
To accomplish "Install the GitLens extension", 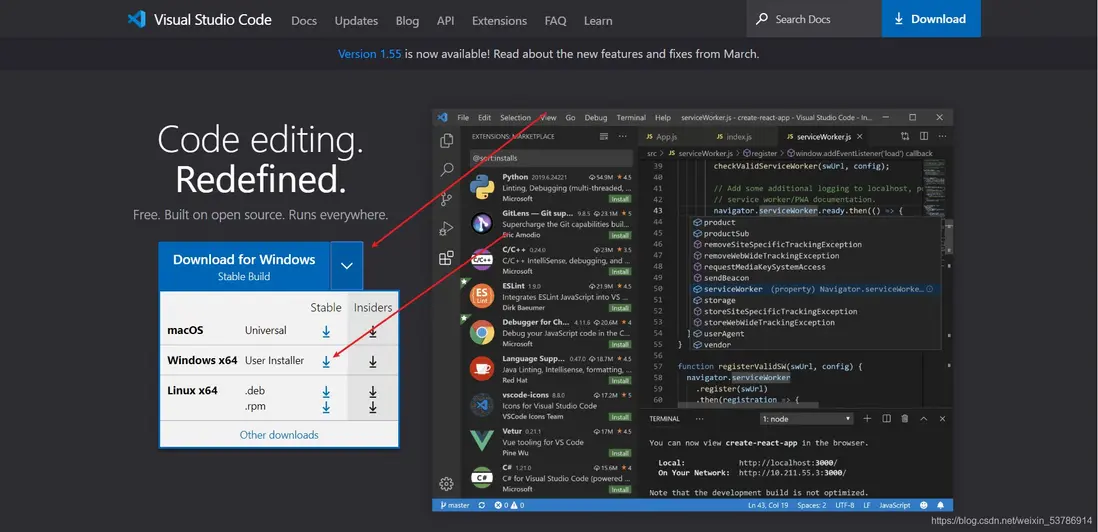I will point(620,235).
